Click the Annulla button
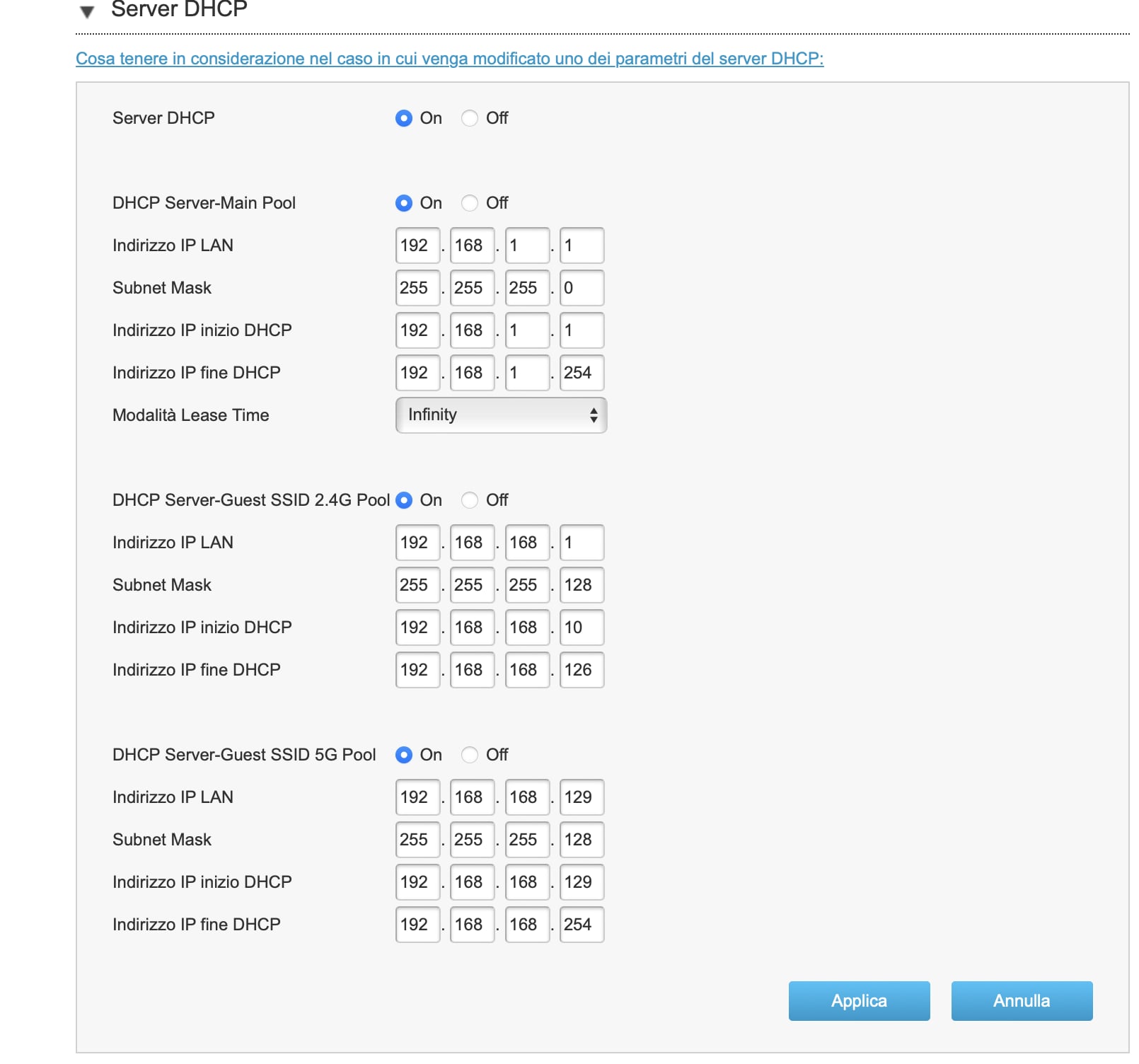This screenshot has height=1064, width=1139. click(x=1022, y=1001)
